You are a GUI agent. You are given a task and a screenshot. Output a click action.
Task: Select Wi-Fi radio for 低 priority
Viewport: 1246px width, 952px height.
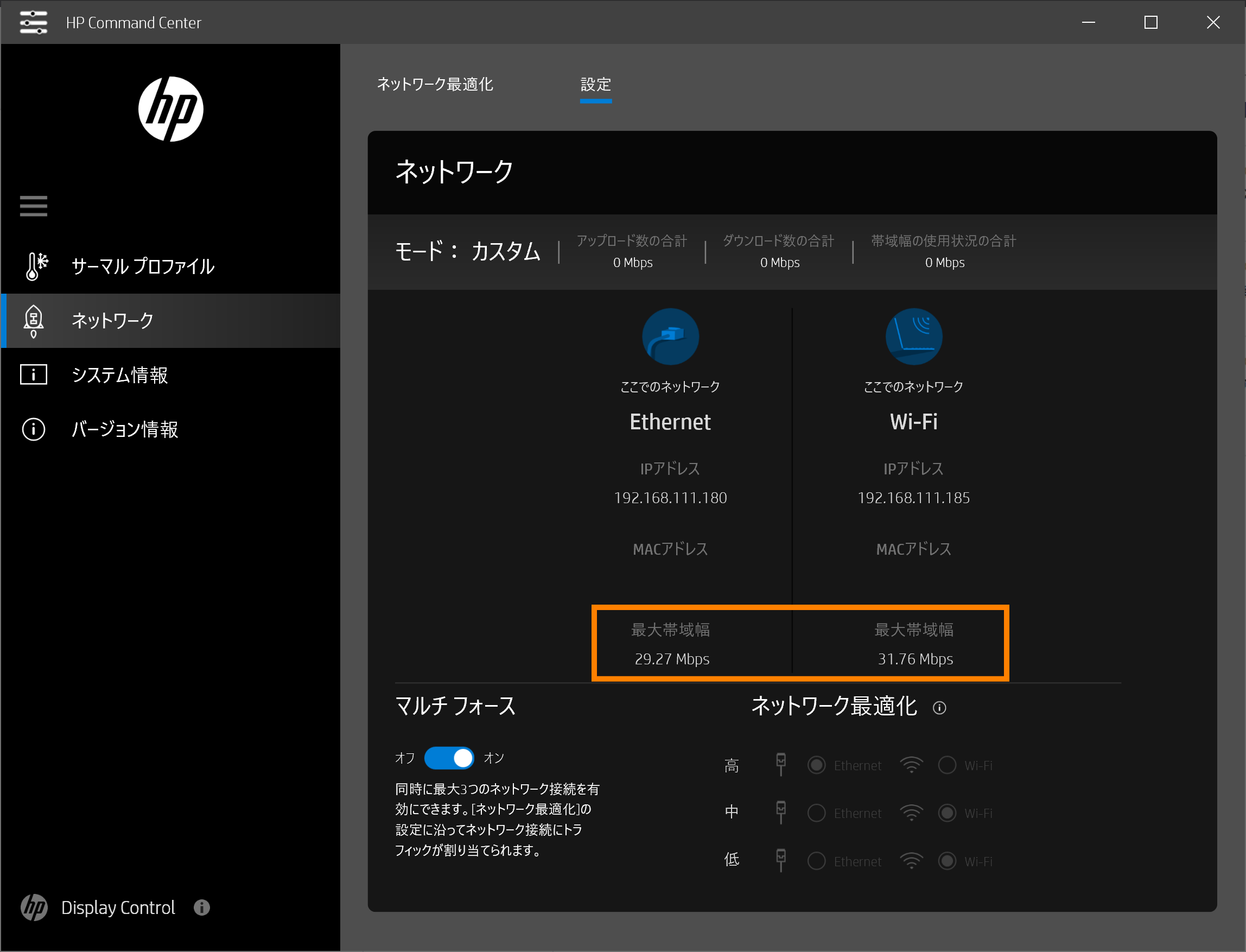947,861
